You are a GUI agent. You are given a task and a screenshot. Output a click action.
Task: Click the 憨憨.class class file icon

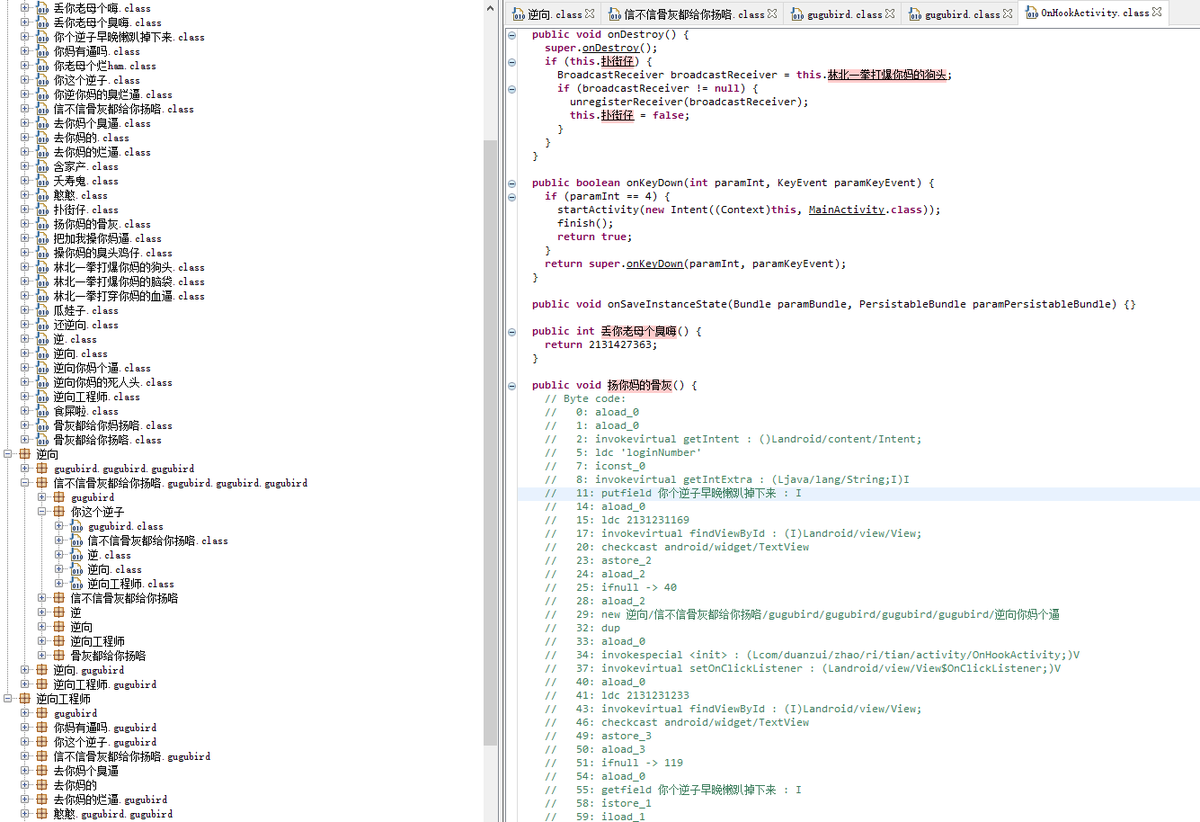[x=43, y=196]
